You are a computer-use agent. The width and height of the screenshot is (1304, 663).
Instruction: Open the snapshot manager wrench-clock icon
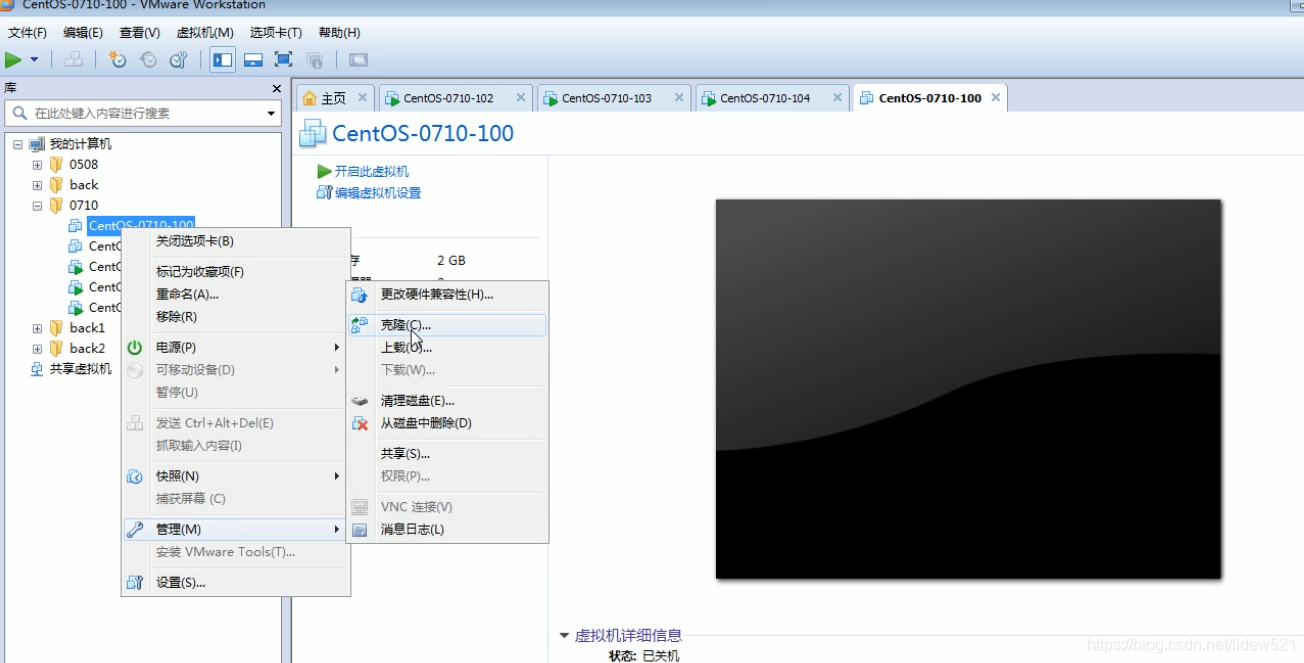(x=178, y=60)
